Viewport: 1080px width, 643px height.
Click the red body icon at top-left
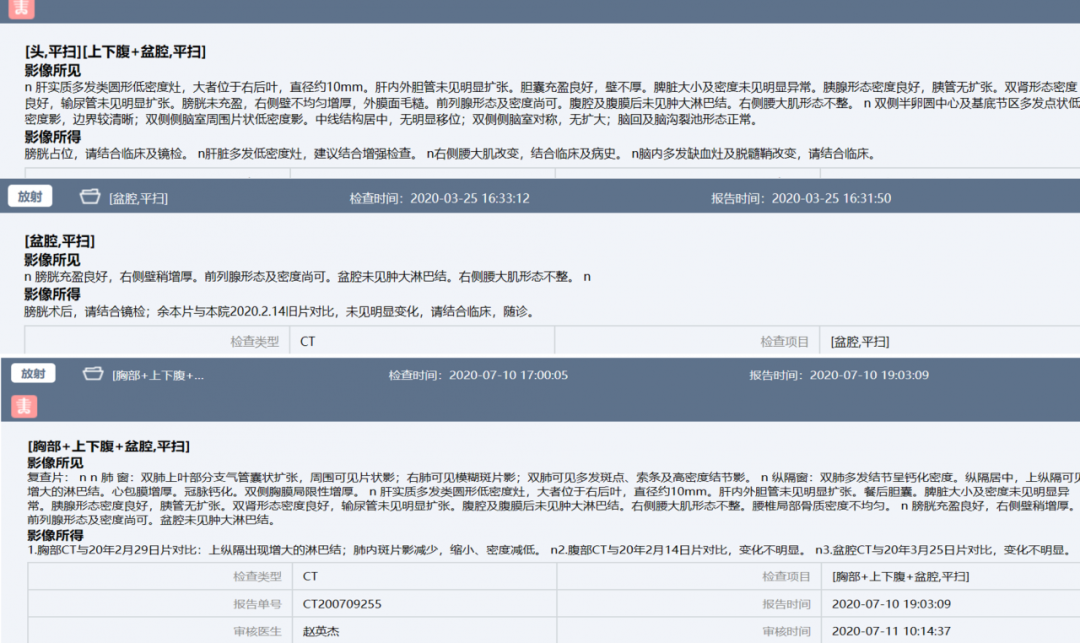(x=21, y=9)
